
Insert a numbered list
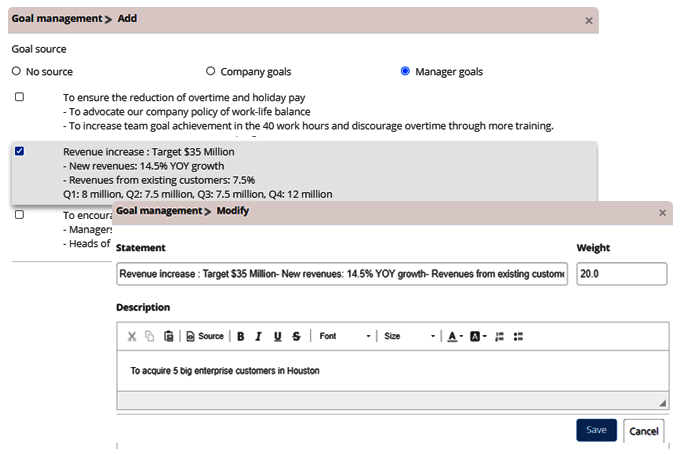coord(499,336)
